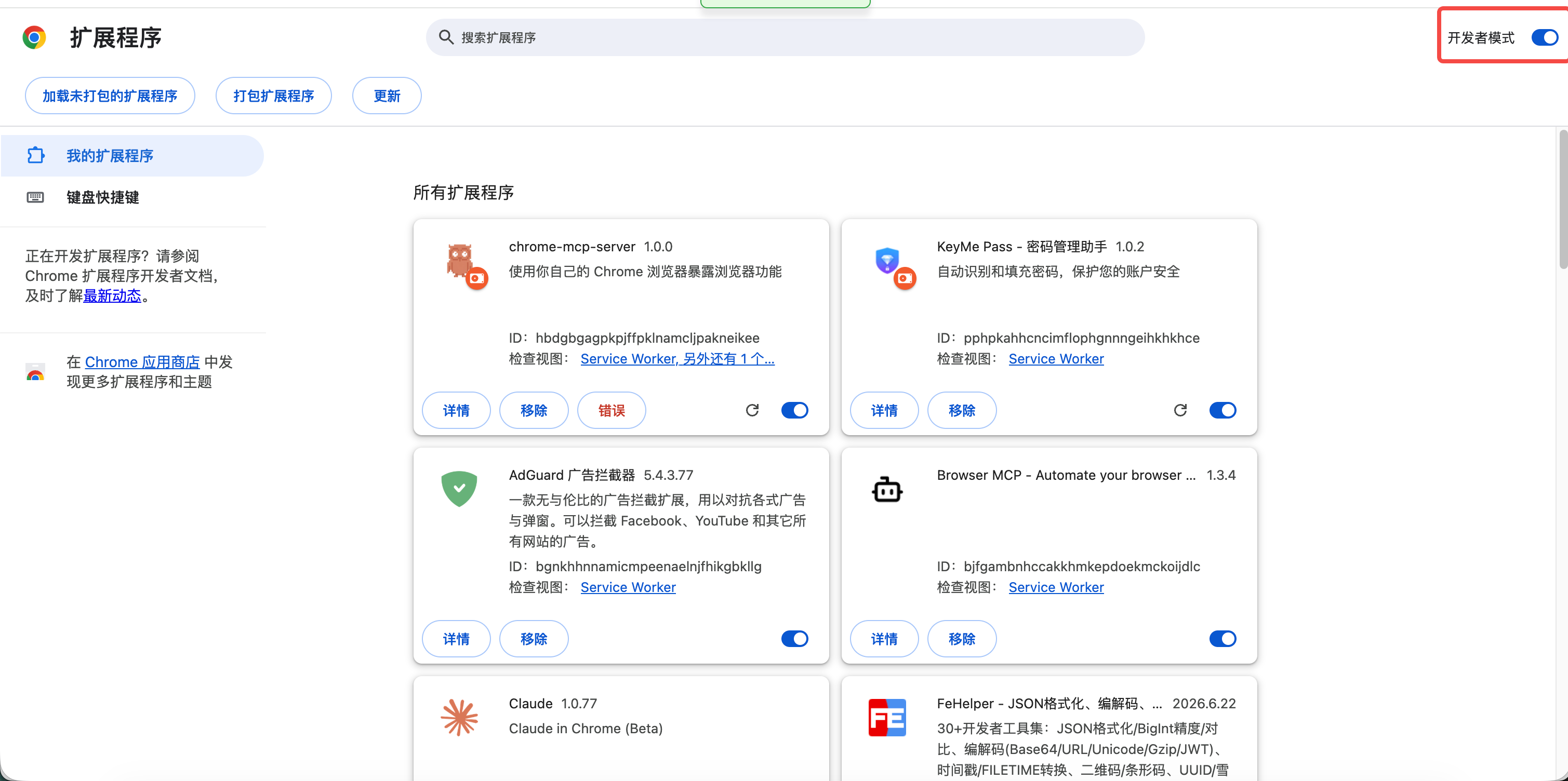Open chrome-mcp-server Service Worker link
Viewport: 1568px width, 781px height.
point(677,359)
